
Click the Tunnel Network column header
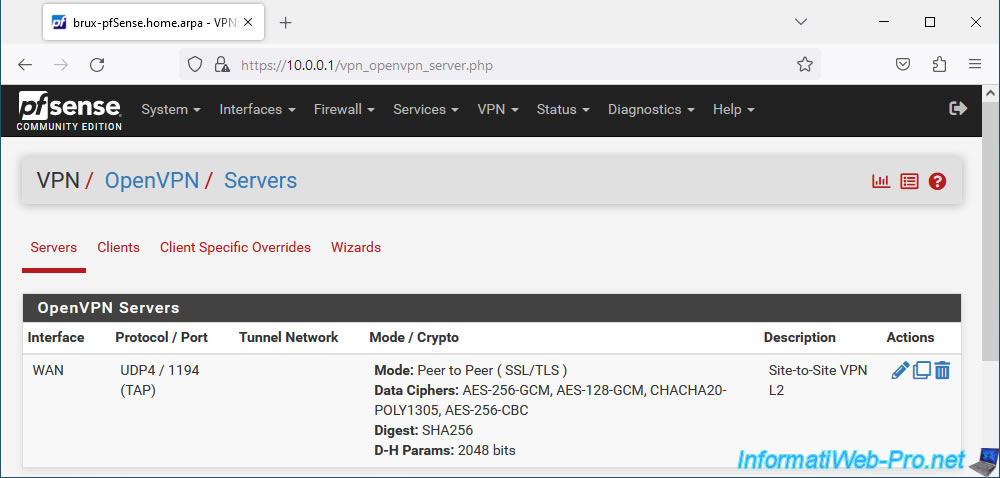coord(288,337)
